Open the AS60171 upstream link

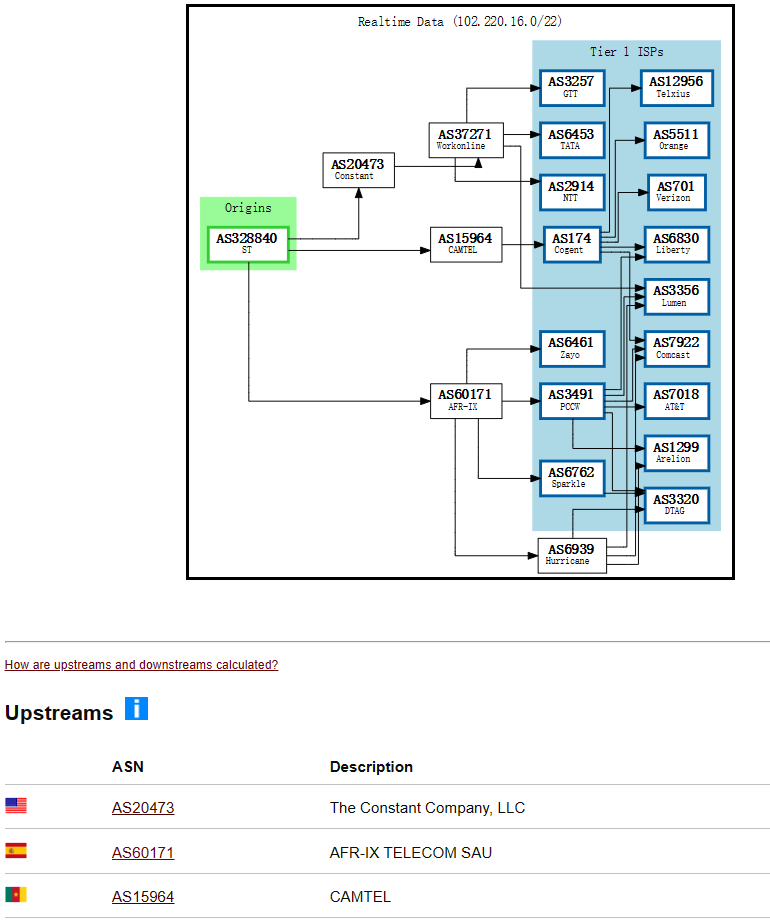click(142, 853)
